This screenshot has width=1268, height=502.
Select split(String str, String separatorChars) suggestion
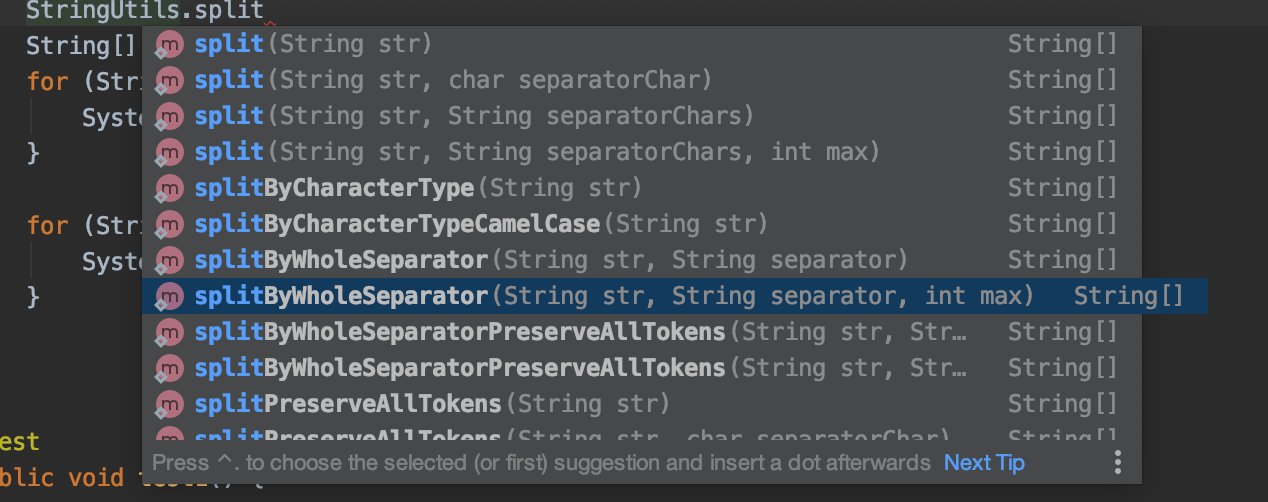coord(474,116)
